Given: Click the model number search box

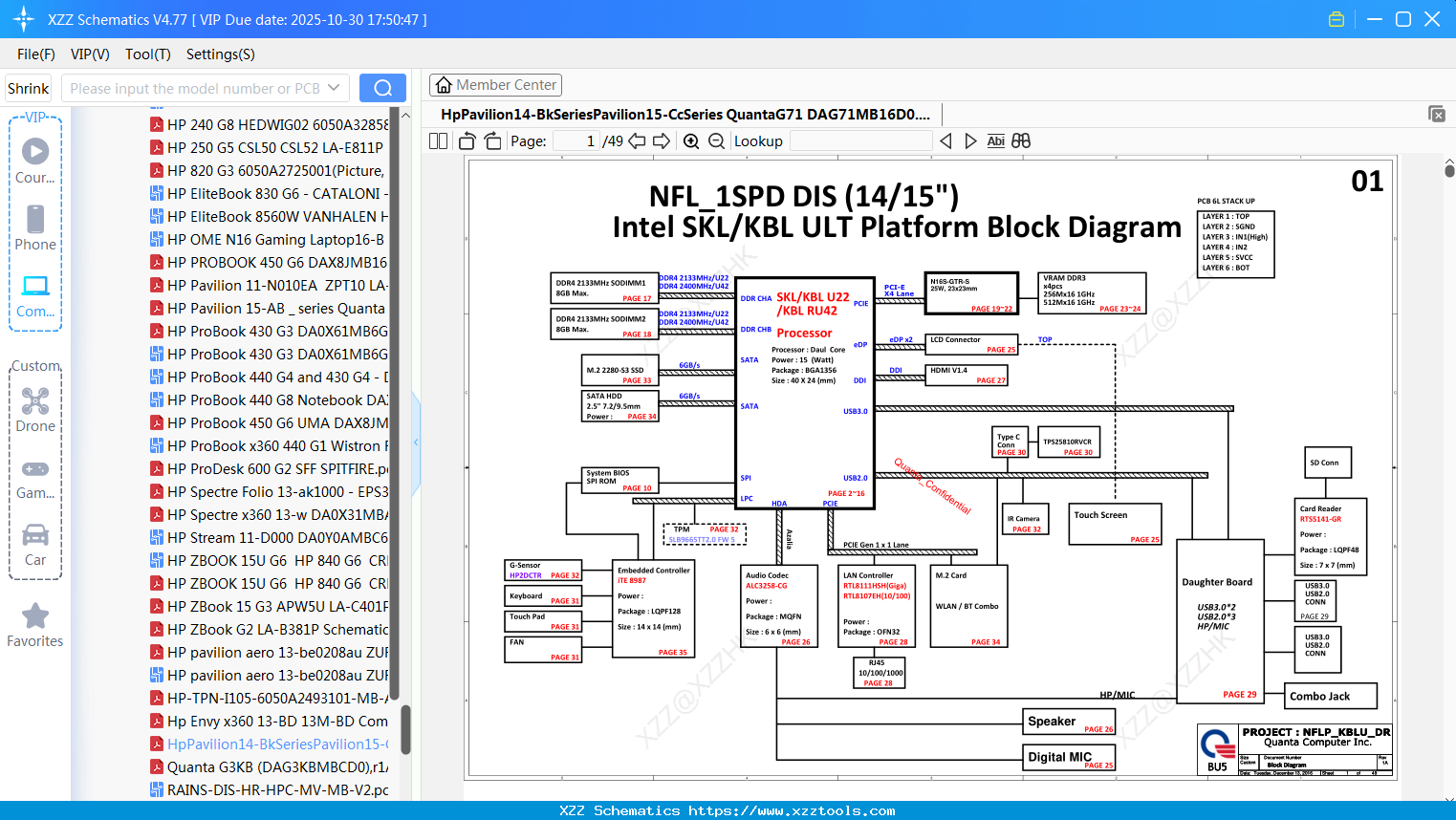Looking at the screenshot, I should coord(205,88).
